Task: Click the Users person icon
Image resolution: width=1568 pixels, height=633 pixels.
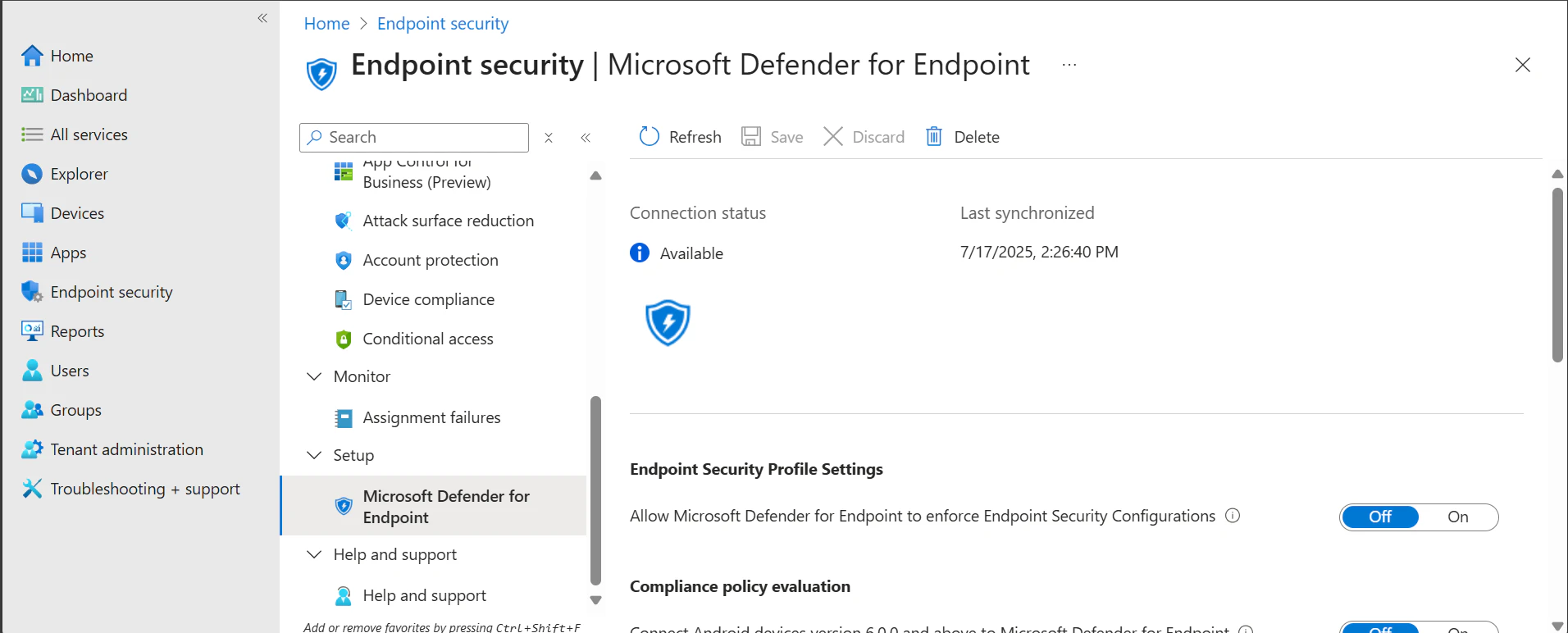Action: [32, 371]
